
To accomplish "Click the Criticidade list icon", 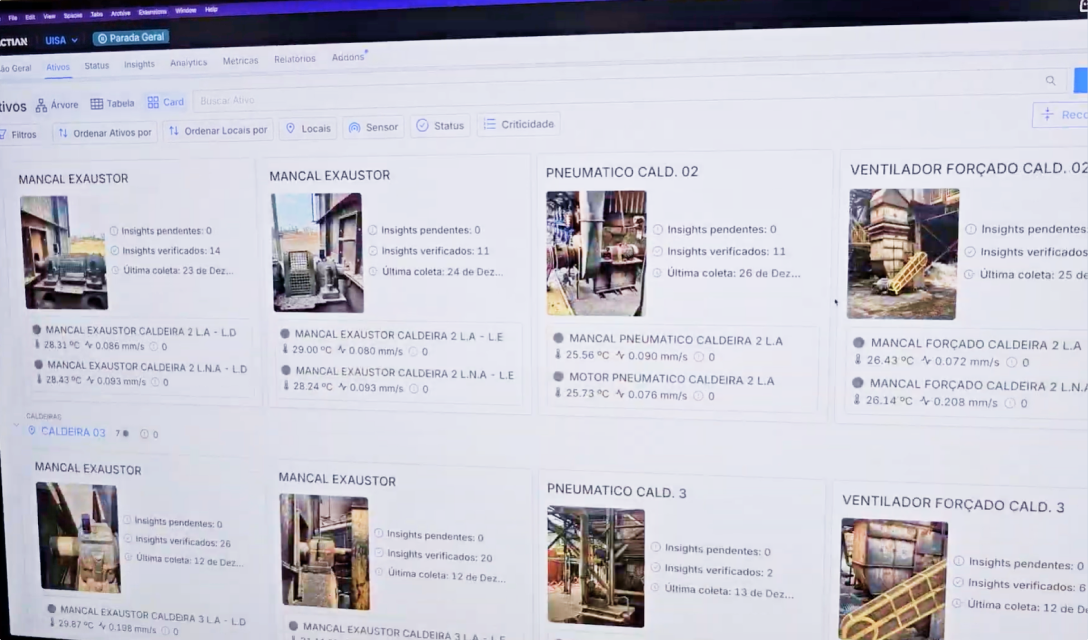I will [490, 124].
